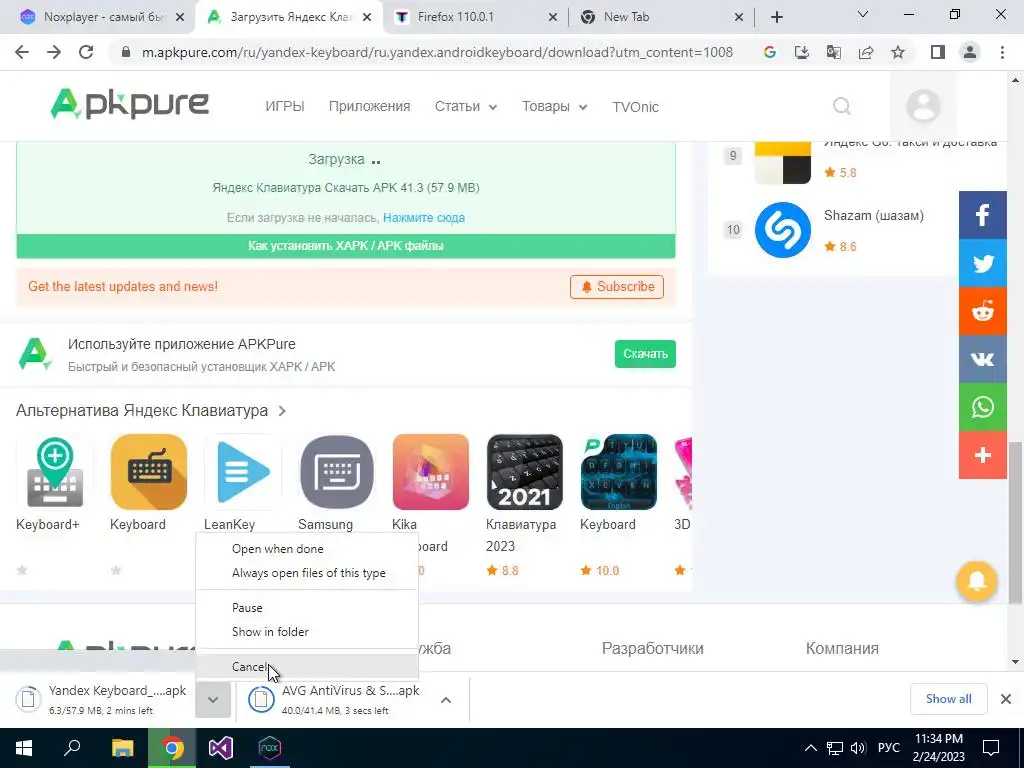The width and height of the screenshot is (1024, 768).
Task: Open the translate page icon
Action: coord(834,52)
